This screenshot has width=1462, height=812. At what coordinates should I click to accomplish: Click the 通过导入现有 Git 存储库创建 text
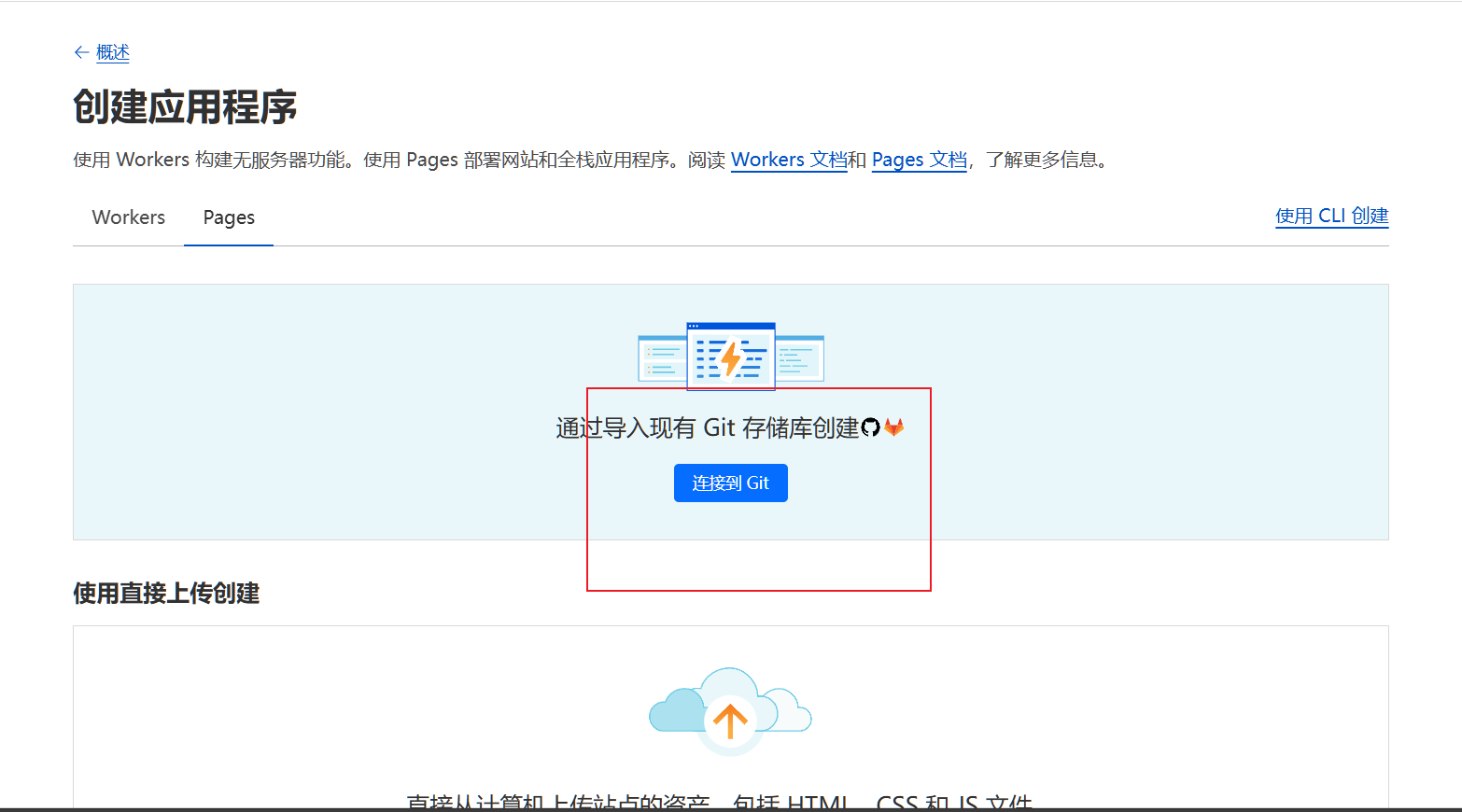tap(707, 427)
